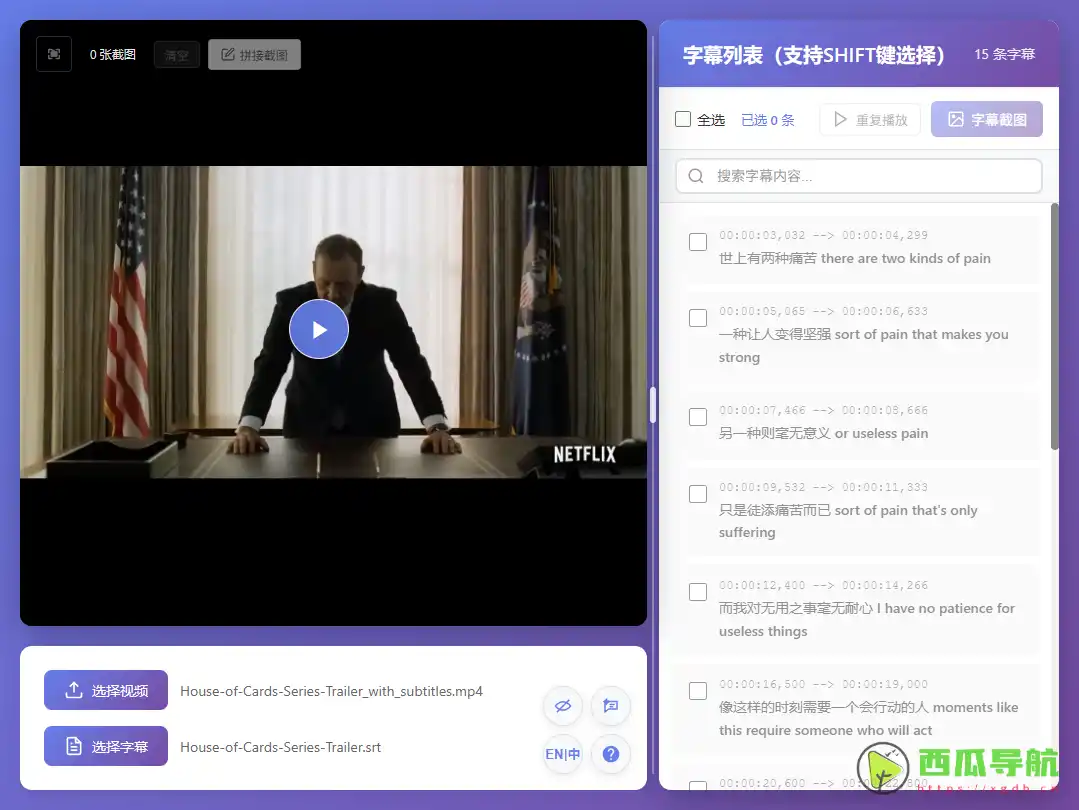
Task: Check the subtitle at 00:00:03,032
Action: click(x=697, y=242)
